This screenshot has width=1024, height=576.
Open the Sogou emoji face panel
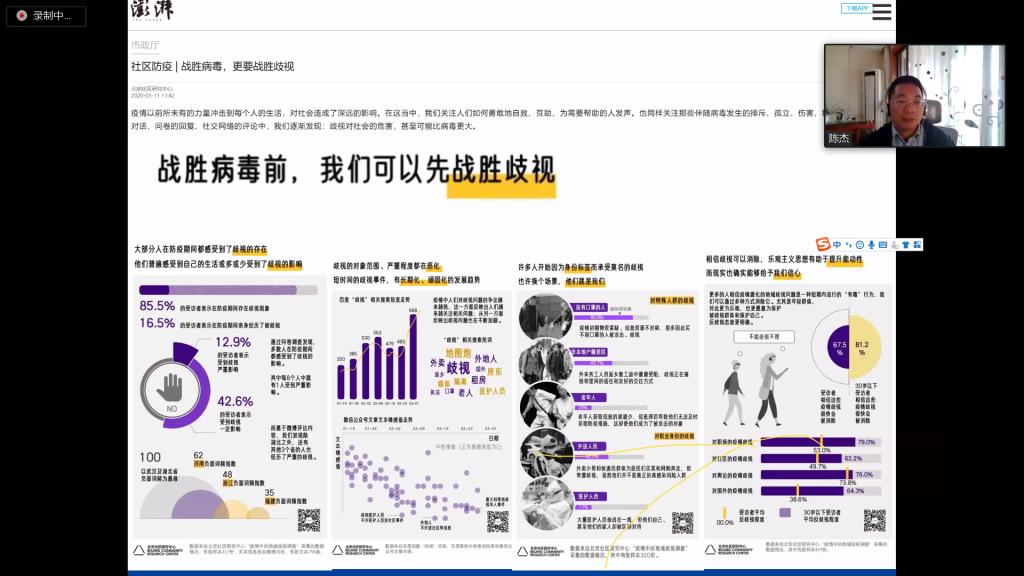pyautogui.click(x=860, y=244)
